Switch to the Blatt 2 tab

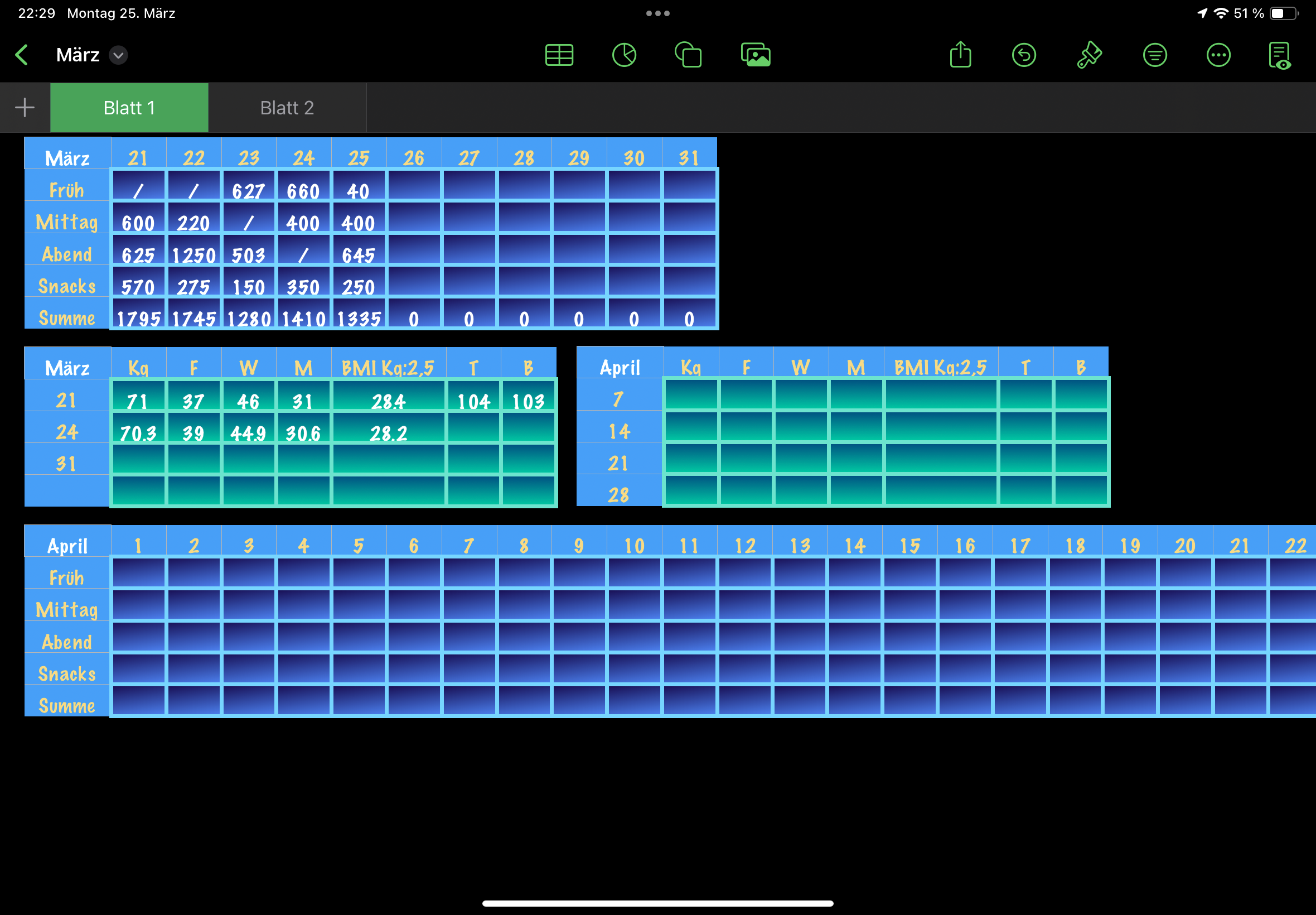pos(287,108)
